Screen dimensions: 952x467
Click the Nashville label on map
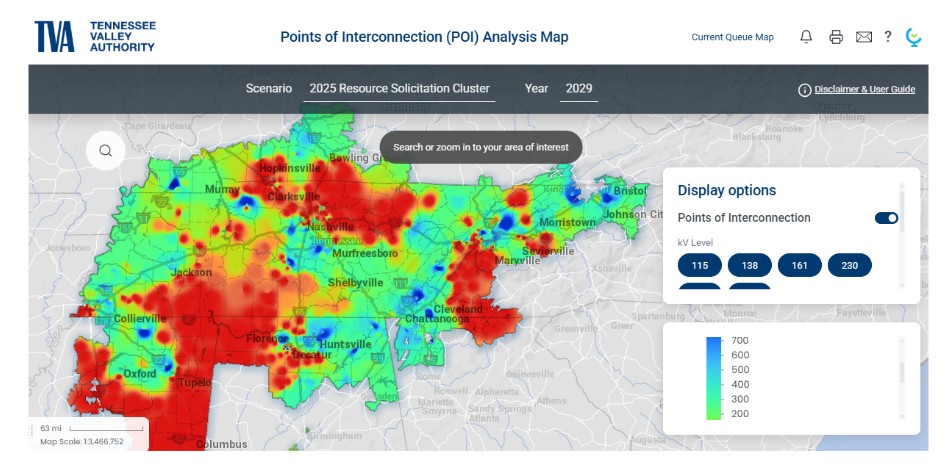click(x=330, y=227)
